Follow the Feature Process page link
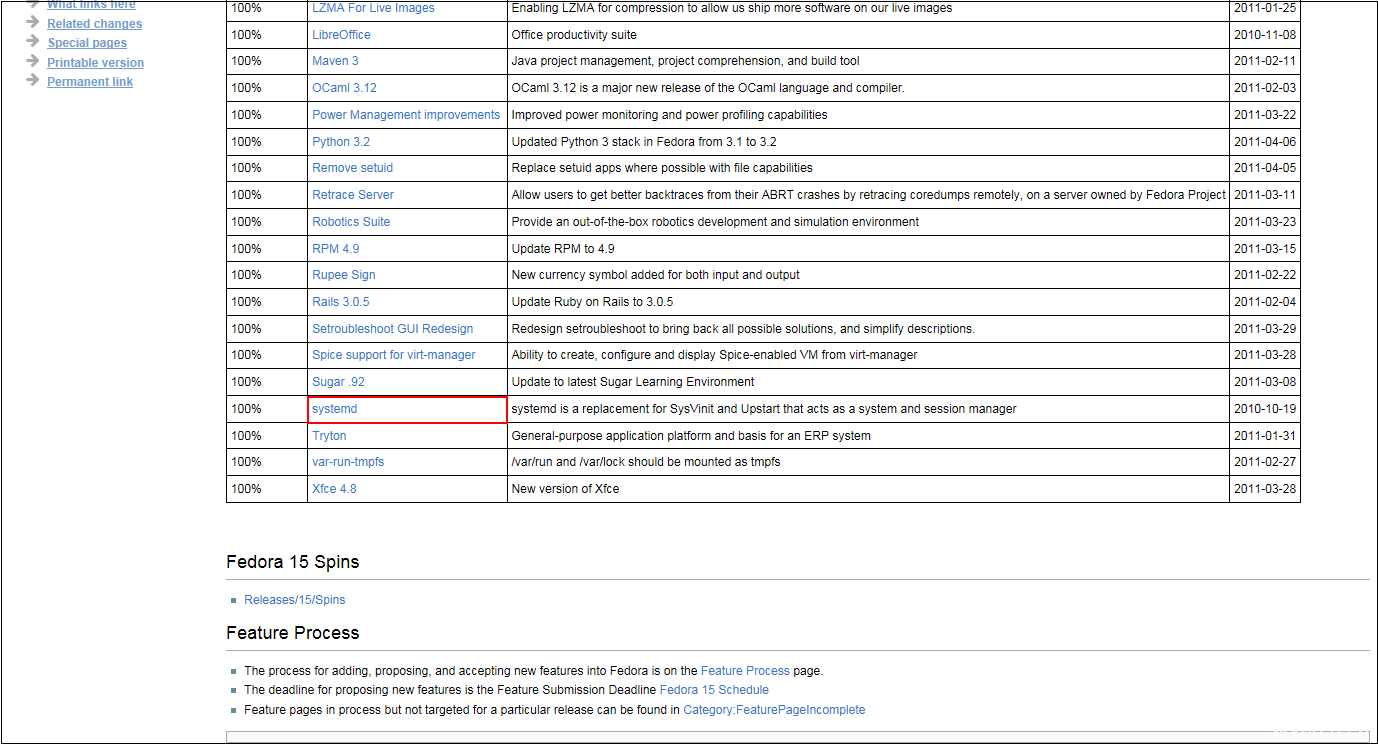The height and width of the screenshot is (744, 1378). [x=745, y=671]
